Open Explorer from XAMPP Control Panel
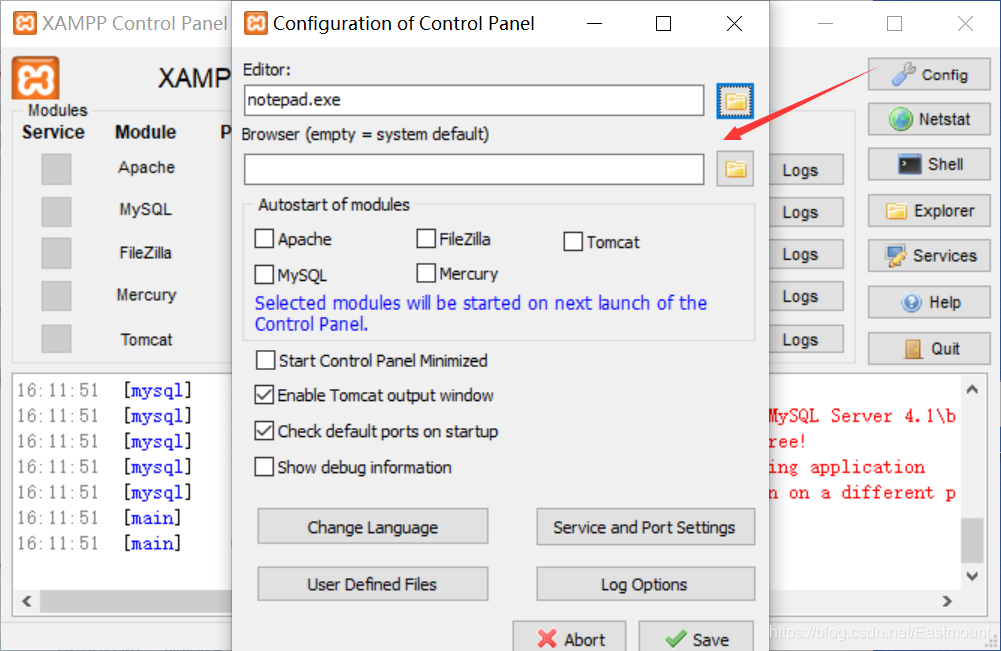Screen dimensions: 1001x651 [x=929, y=211]
